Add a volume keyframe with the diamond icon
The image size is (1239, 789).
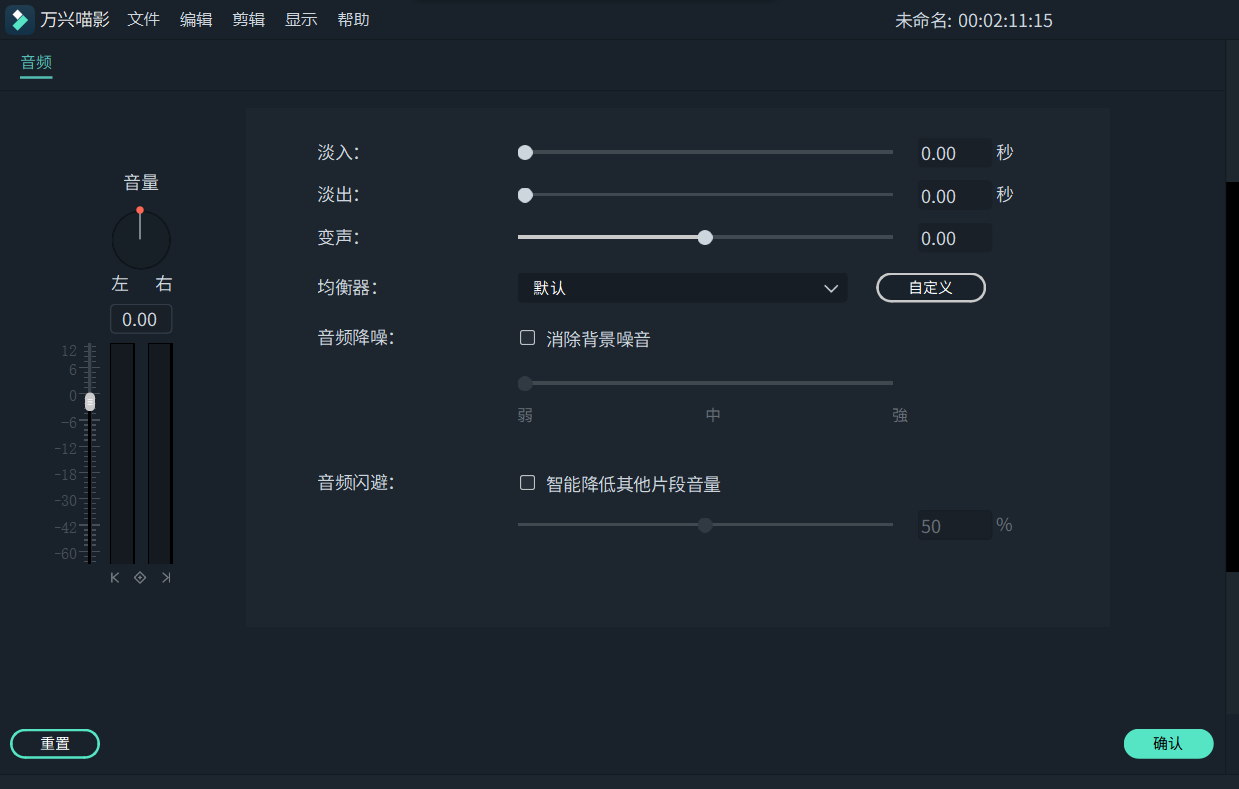tap(140, 577)
